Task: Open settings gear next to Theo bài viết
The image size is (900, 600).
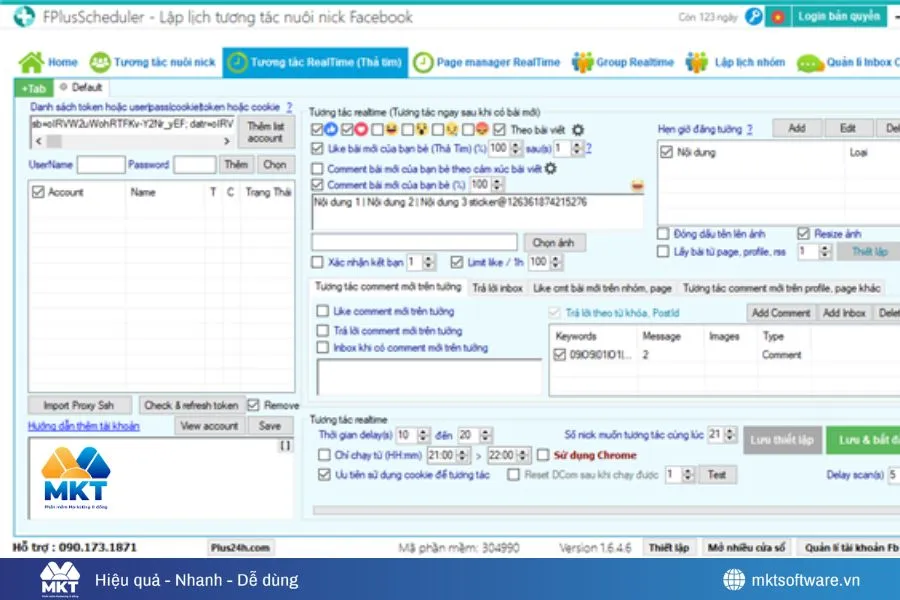Action: [578, 130]
